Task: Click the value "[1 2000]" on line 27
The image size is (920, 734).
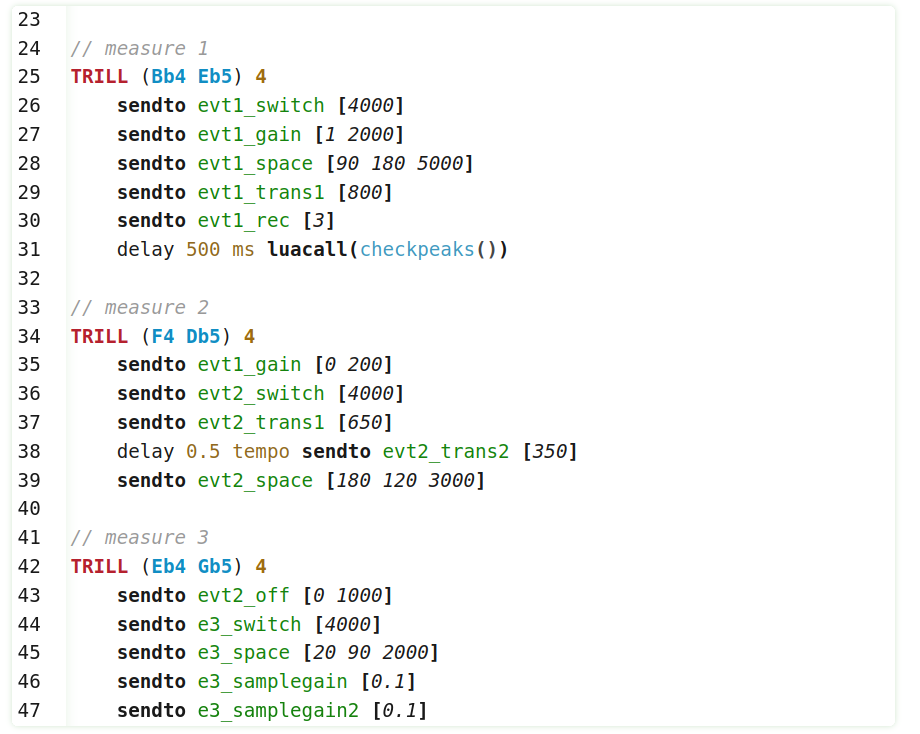Action: (359, 134)
